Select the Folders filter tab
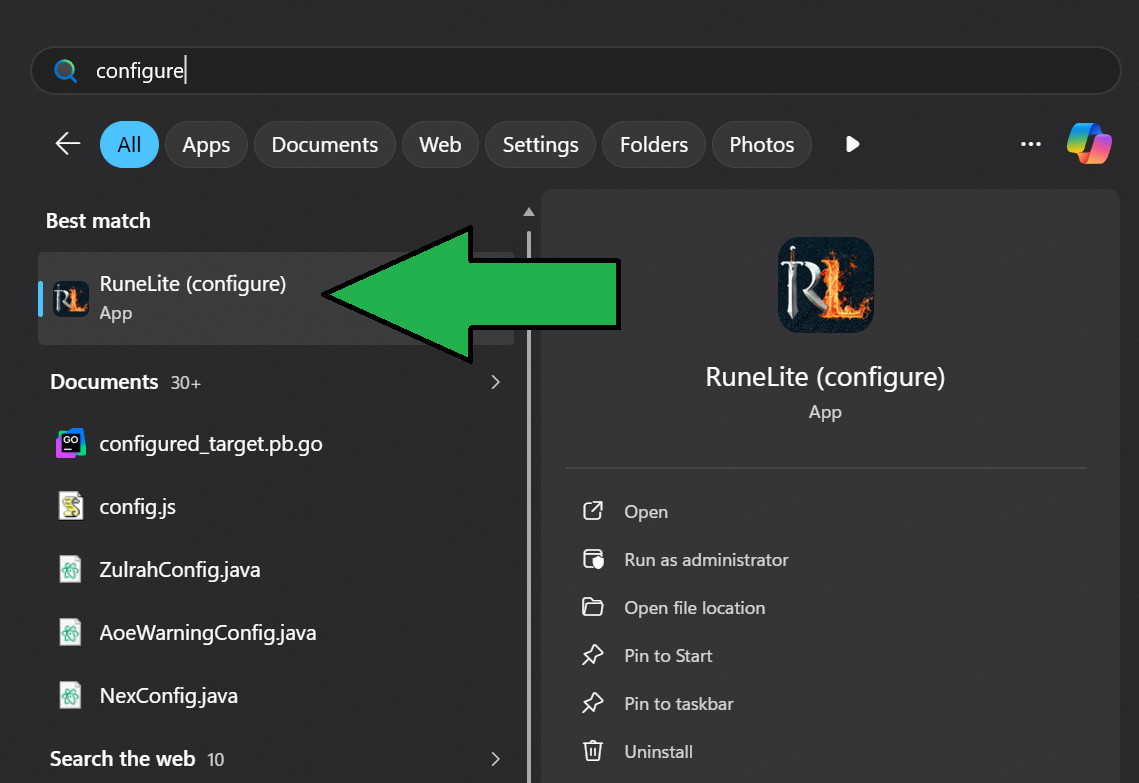This screenshot has width=1139, height=783. (653, 144)
